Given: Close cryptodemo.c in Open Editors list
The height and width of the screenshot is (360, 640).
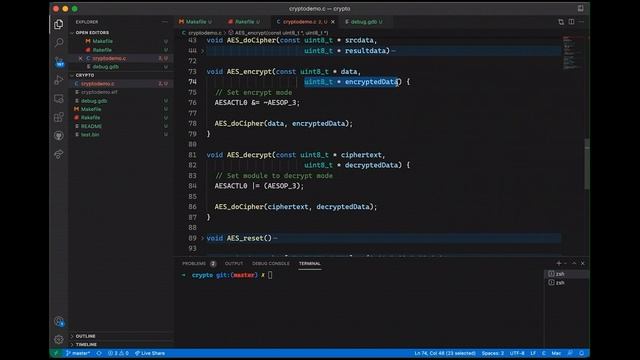Looking at the screenshot, I should pyautogui.click(x=80, y=58).
